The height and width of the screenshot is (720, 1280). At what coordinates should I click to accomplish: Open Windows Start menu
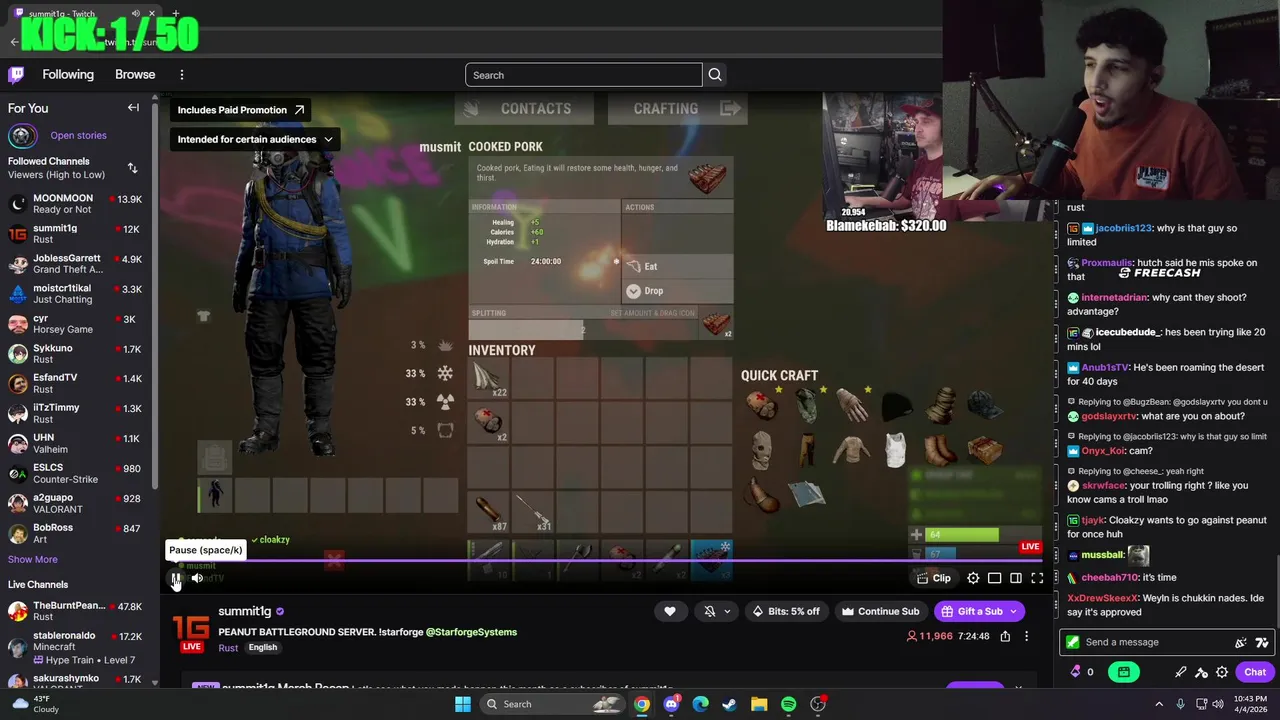462,704
